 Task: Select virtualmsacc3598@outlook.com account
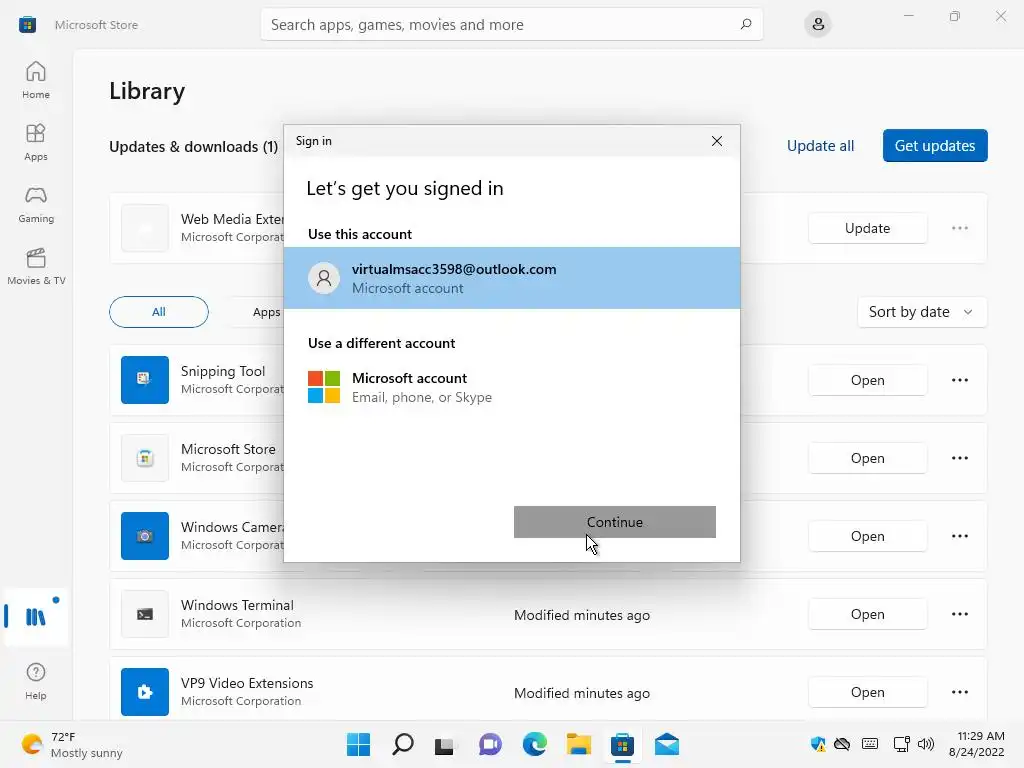(x=512, y=278)
